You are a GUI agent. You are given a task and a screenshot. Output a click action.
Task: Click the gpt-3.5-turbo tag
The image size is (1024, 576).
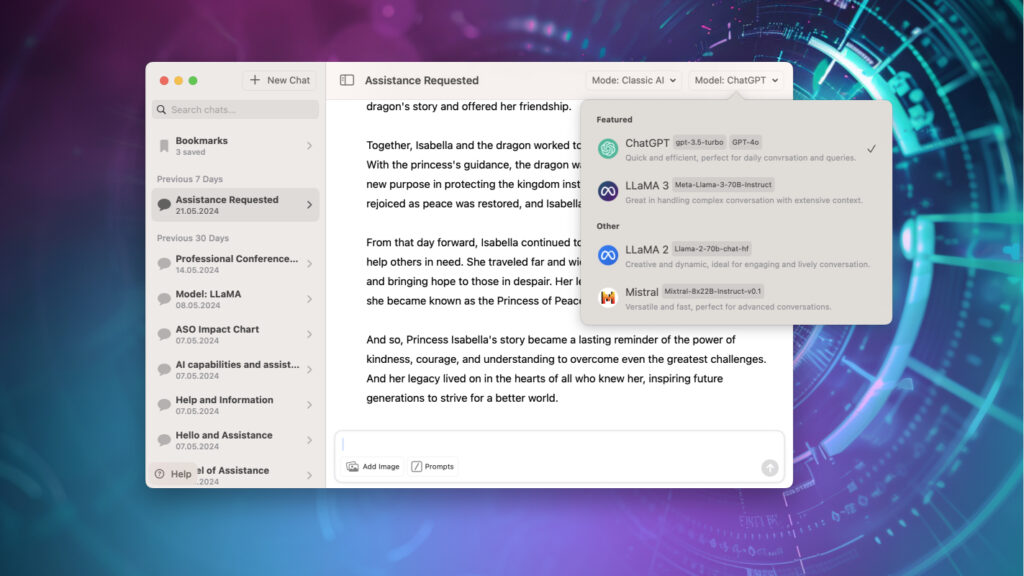[699, 142]
